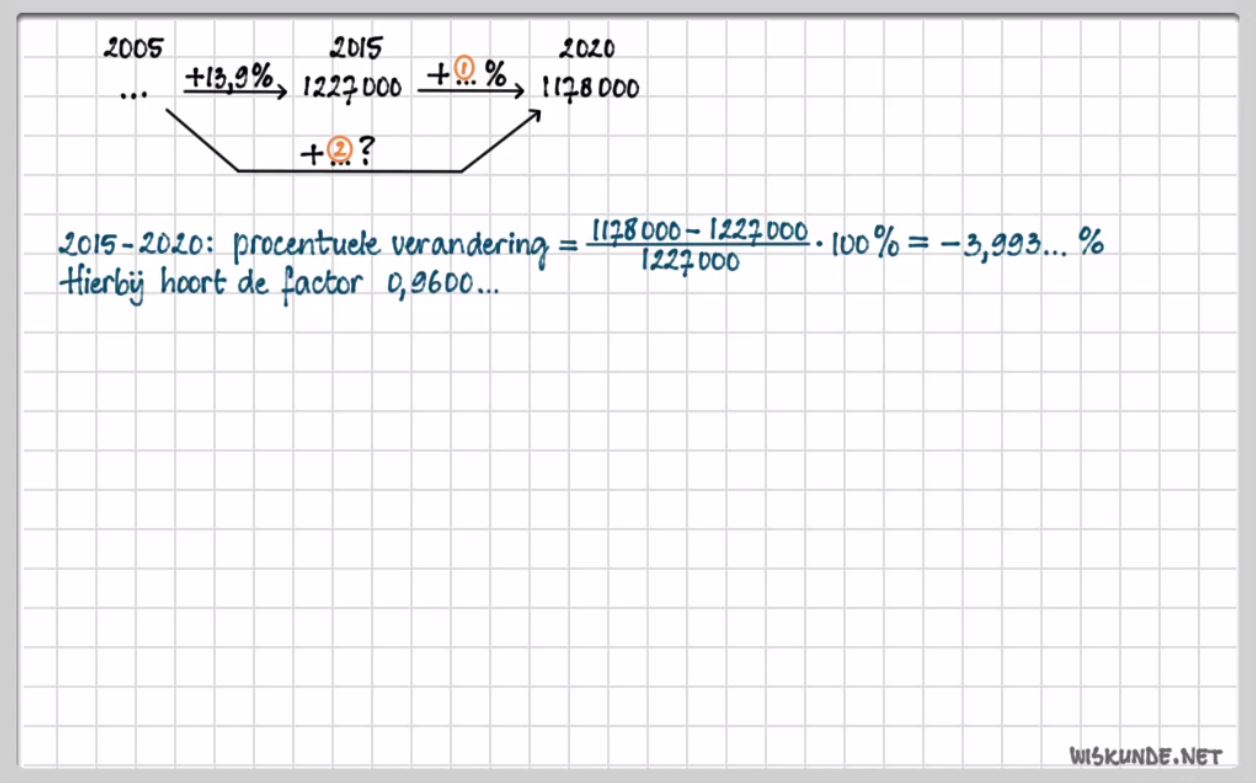Click the words "procentuele verandering"

tap(390, 247)
